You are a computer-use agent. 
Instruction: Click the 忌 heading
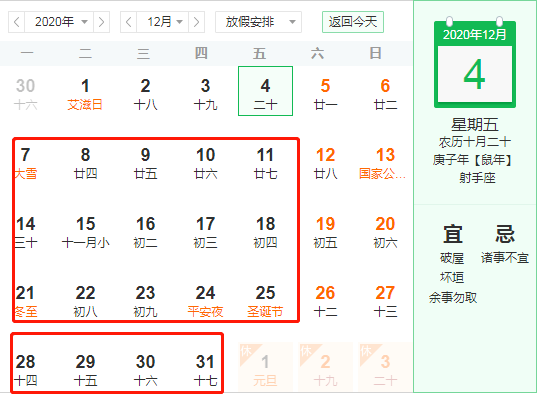pos(505,234)
